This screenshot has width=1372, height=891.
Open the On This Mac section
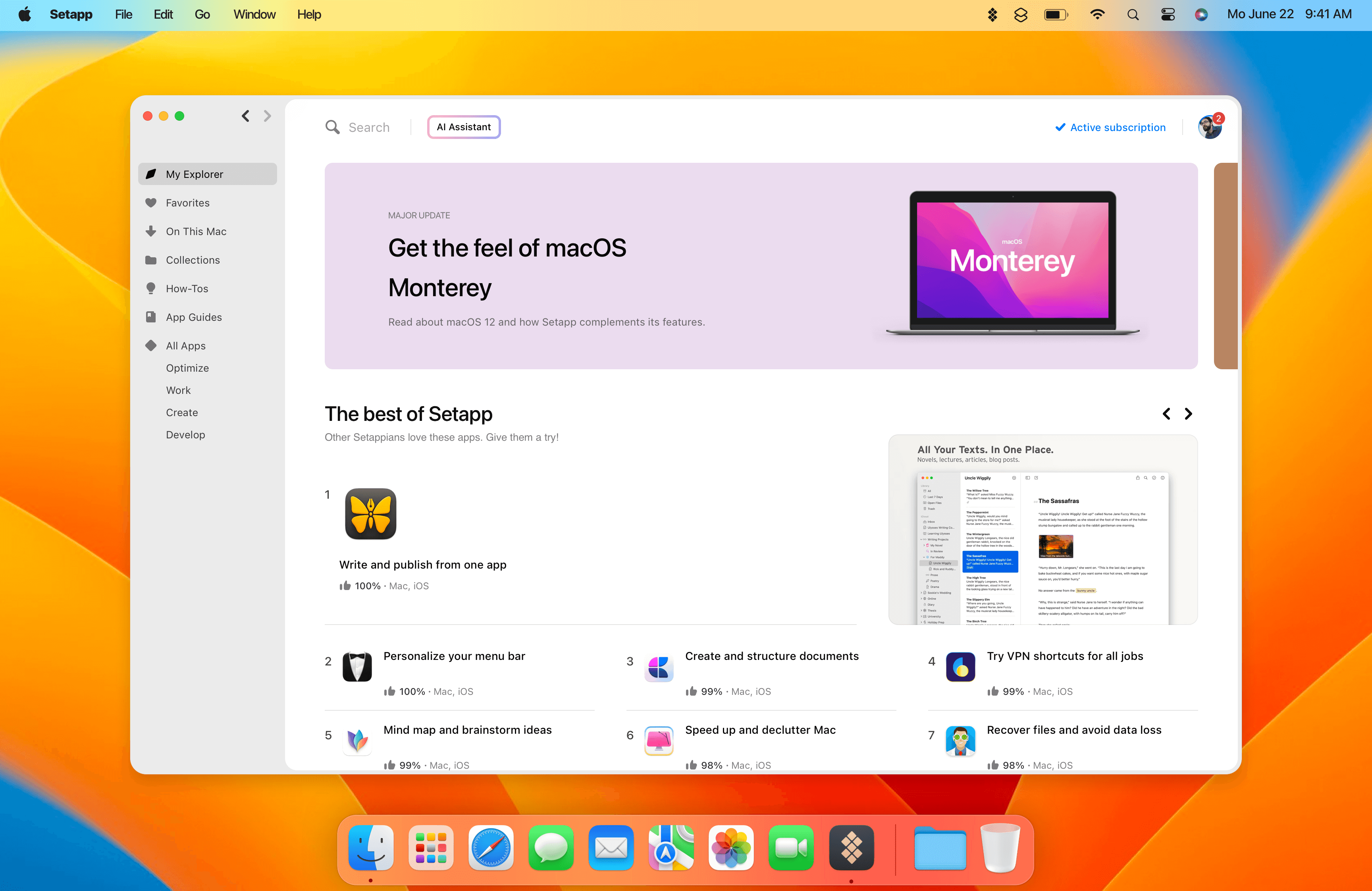click(195, 231)
